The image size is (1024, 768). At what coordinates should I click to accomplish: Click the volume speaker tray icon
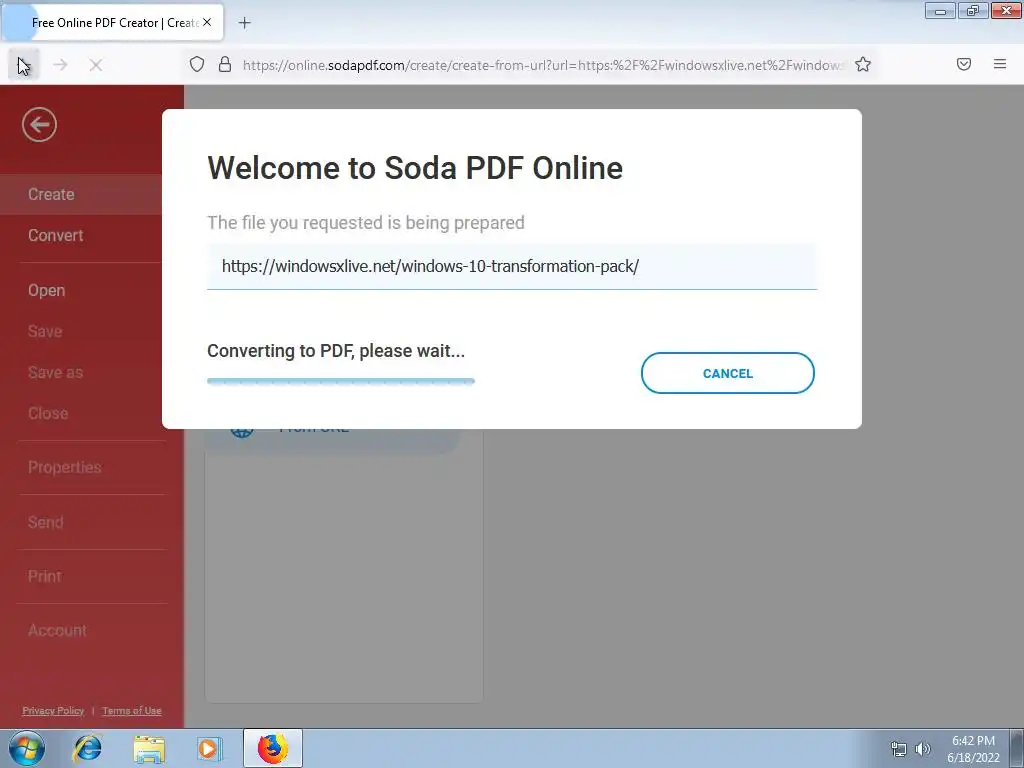pos(923,749)
